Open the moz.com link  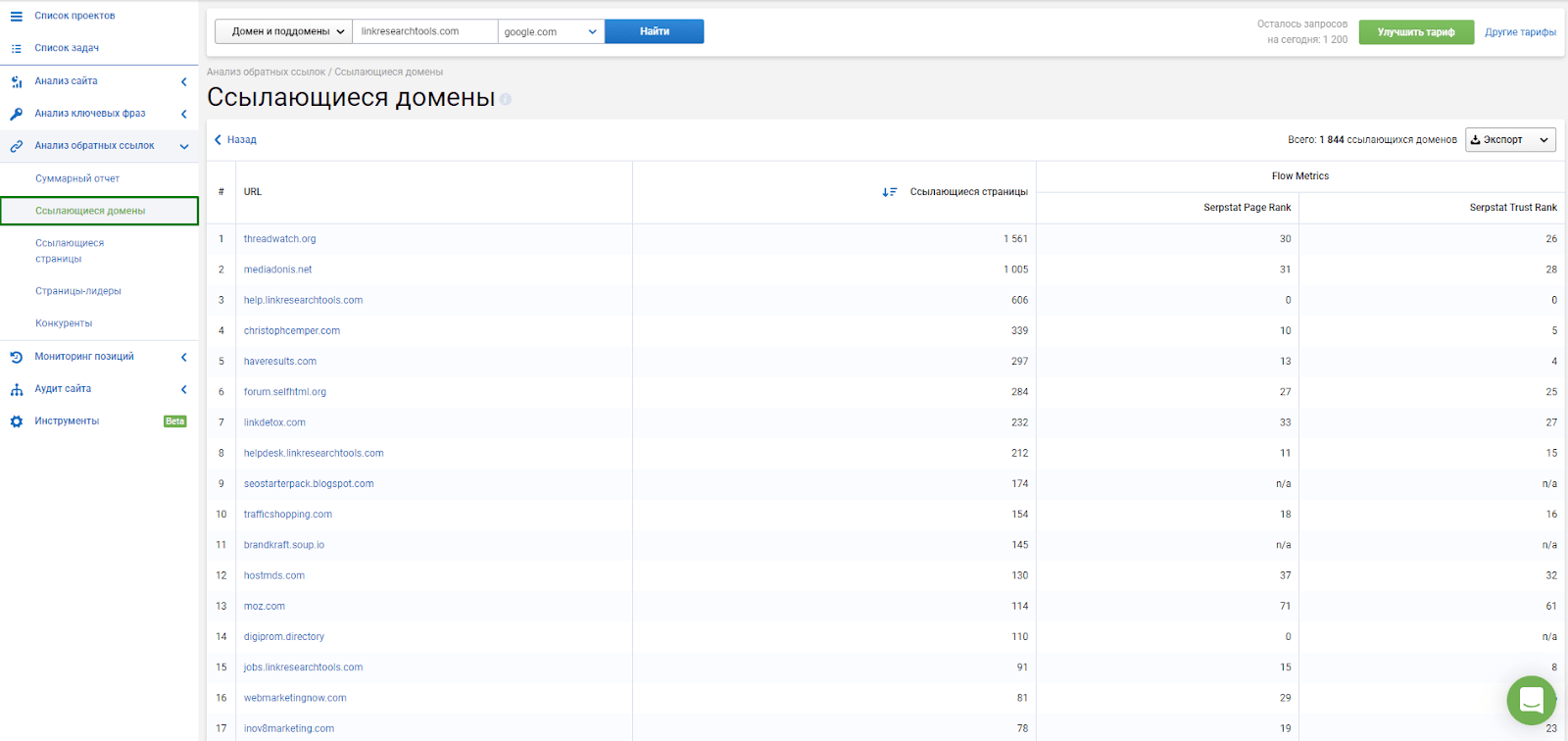(x=265, y=607)
